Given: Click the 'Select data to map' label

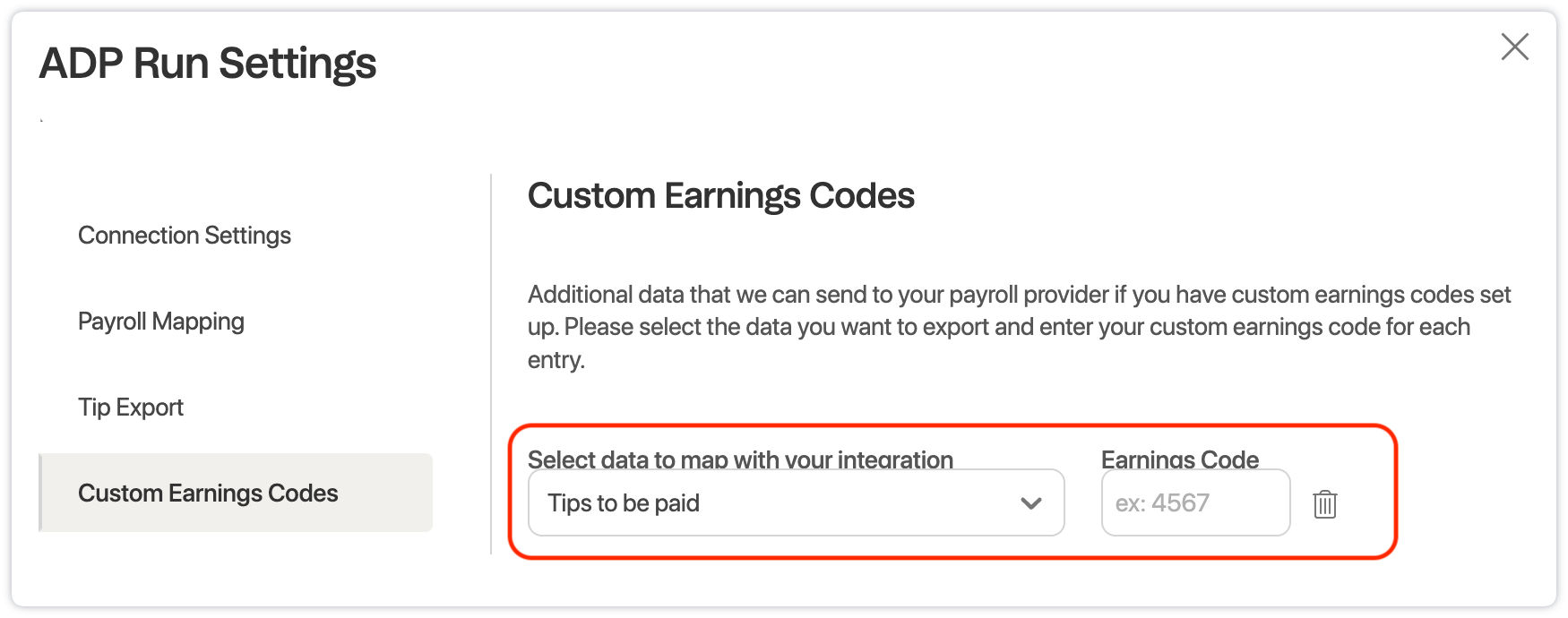Looking at the screenshot, I should pyautogui.click(x=740, y=460).
